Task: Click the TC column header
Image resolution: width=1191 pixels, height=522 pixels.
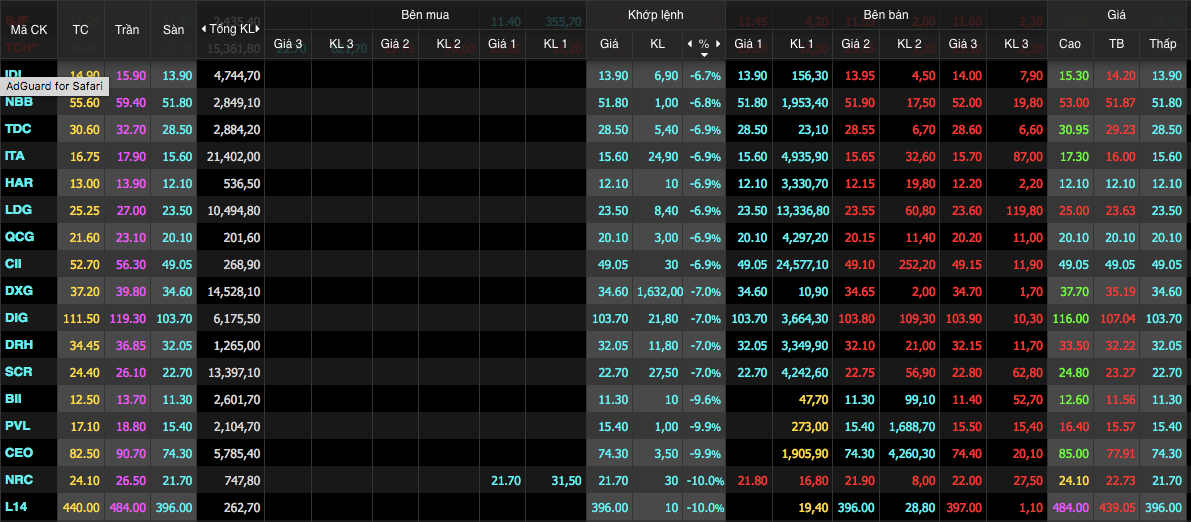Action: pos(80,30)
